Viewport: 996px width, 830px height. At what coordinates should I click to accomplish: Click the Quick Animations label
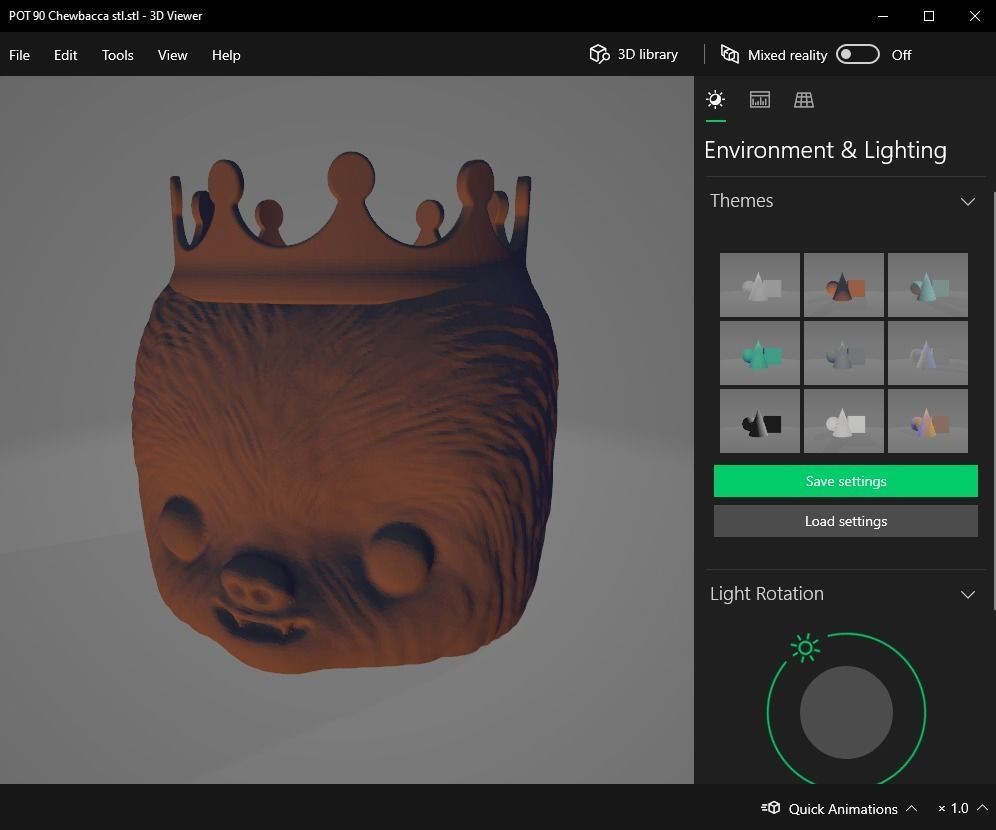coord(843,808)
